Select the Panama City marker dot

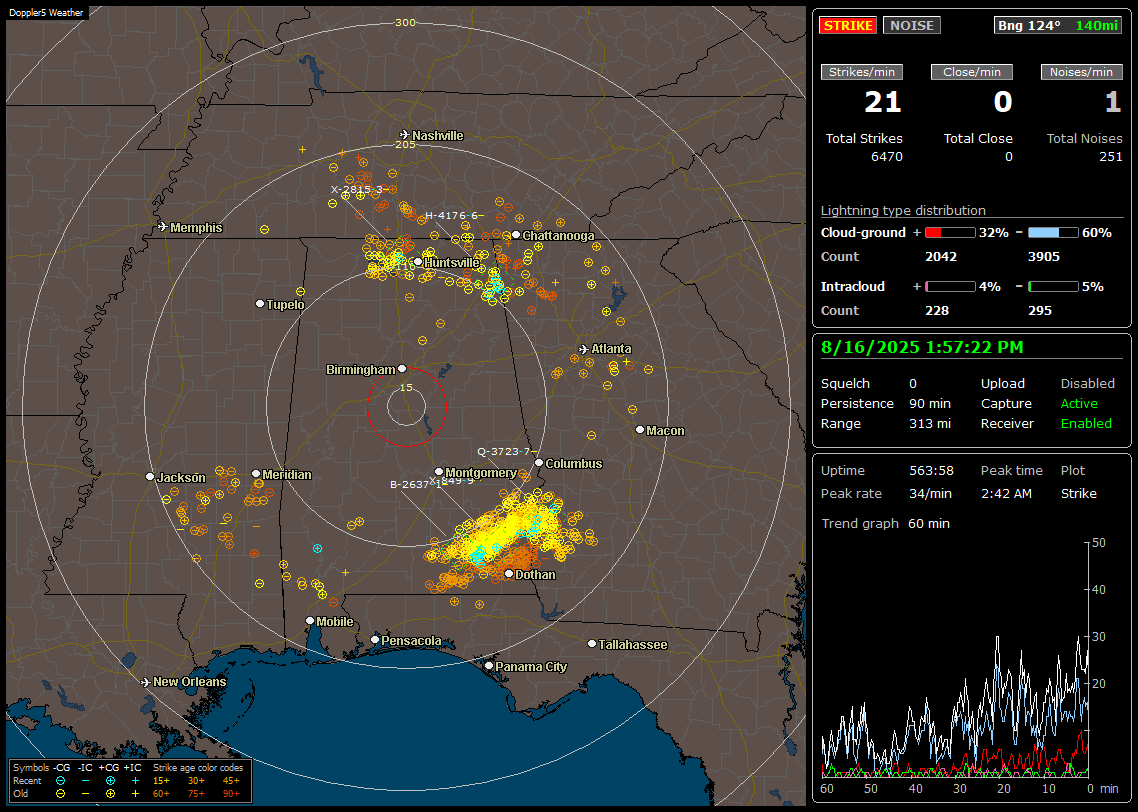[489, 665]
